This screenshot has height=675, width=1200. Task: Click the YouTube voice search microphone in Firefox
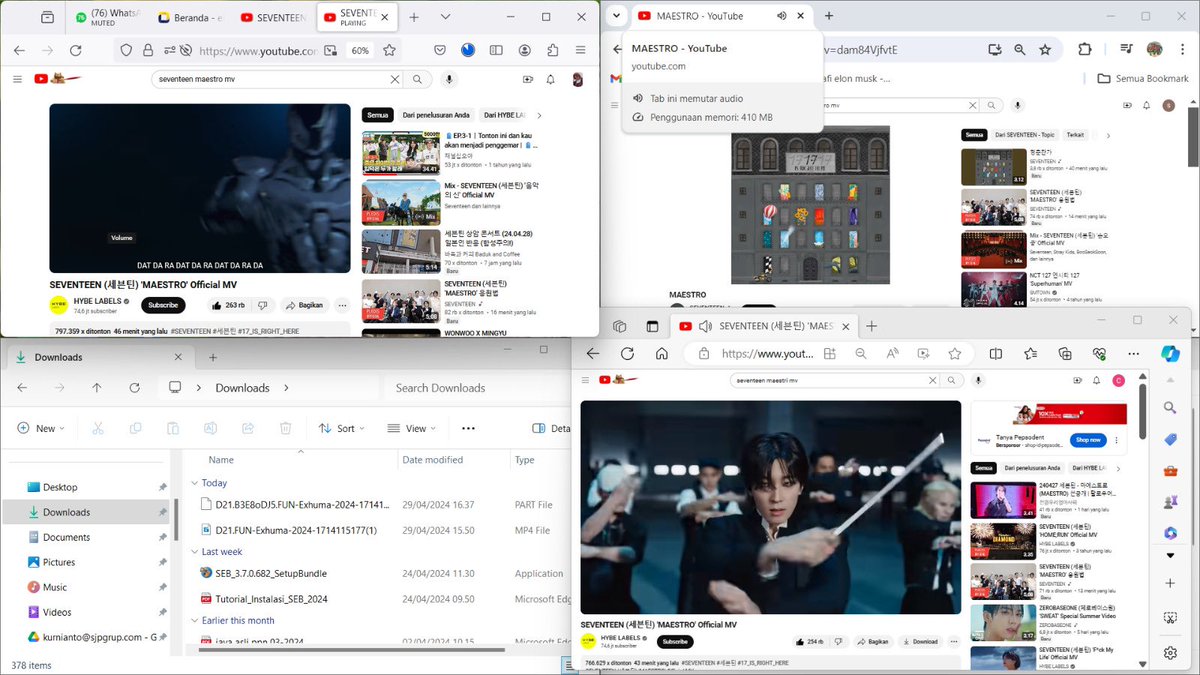click(x=449, y=79)
